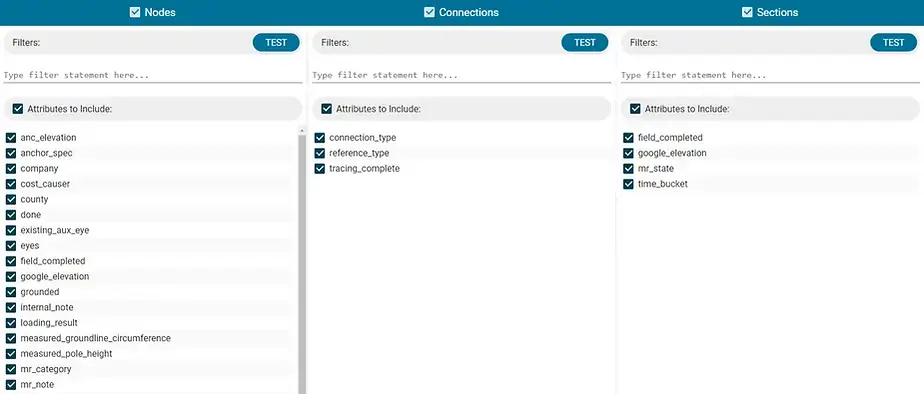
Task: Uncheck the tracing_complete attribute
Action: pos(319,168)
